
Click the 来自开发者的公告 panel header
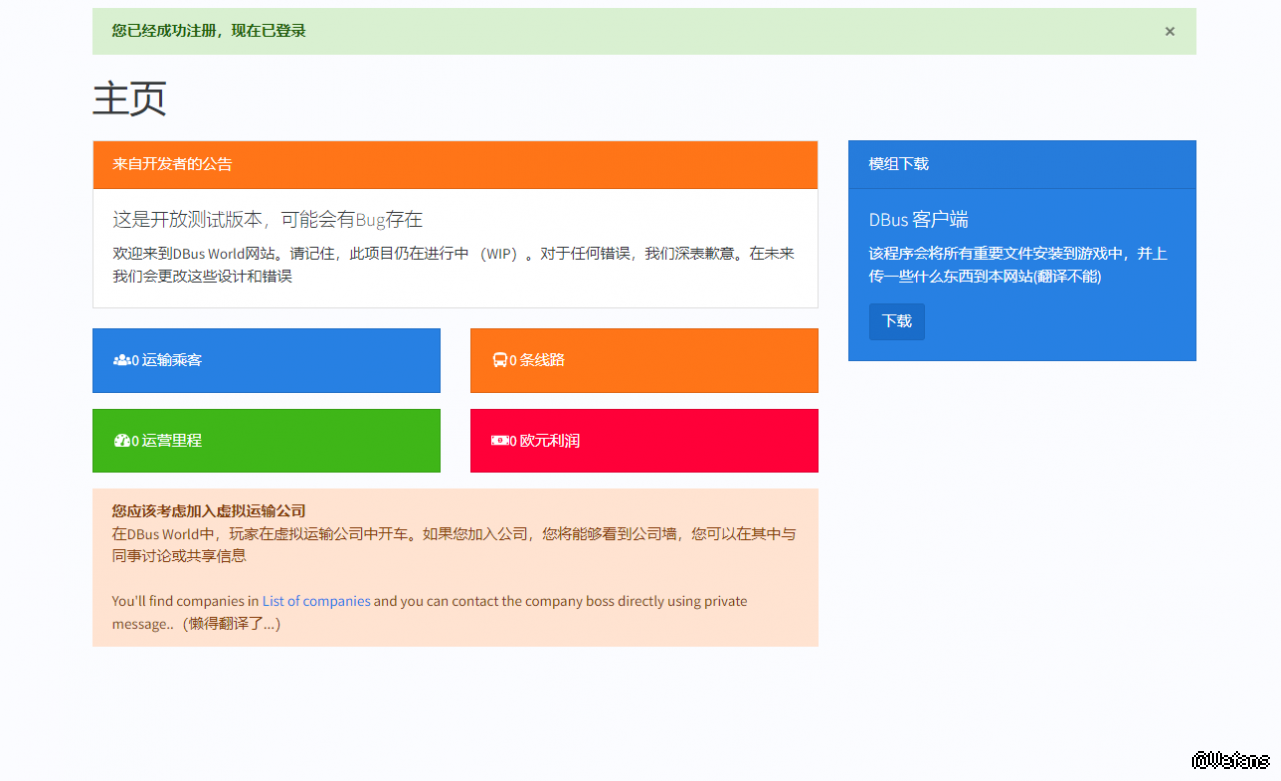tap(455, 165)
